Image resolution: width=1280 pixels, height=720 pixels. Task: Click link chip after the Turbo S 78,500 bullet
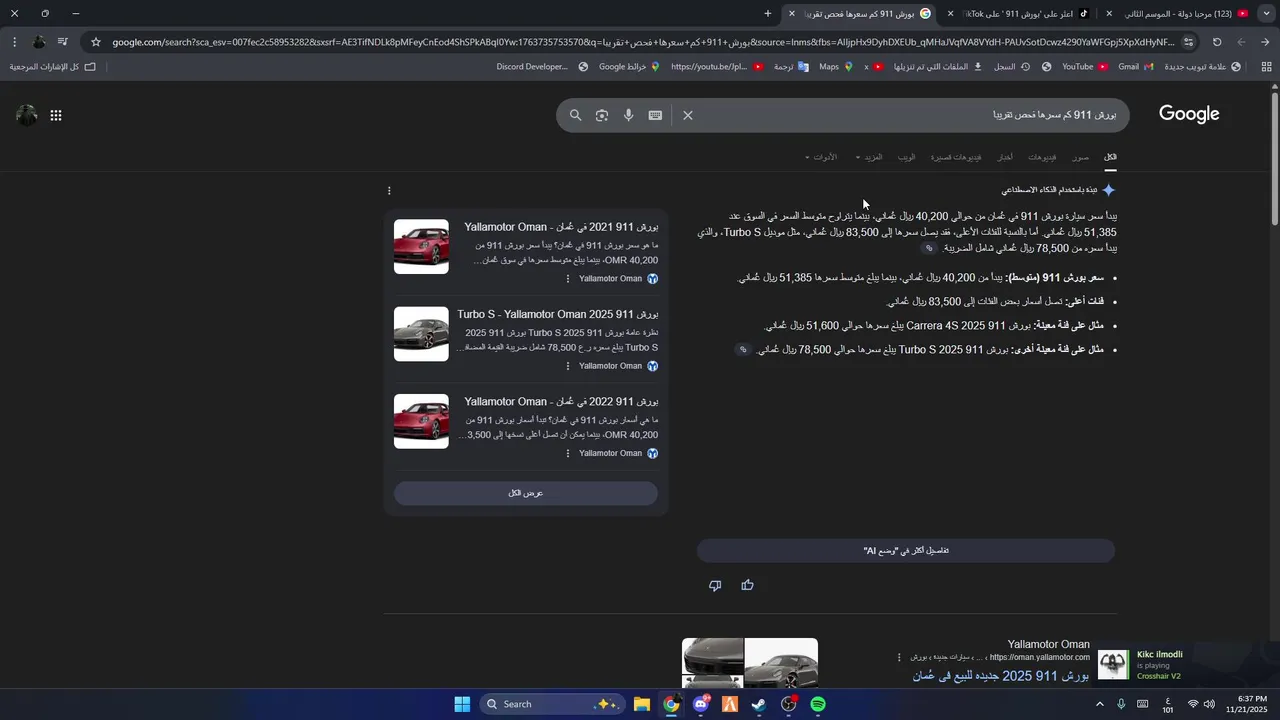point(743,350)
